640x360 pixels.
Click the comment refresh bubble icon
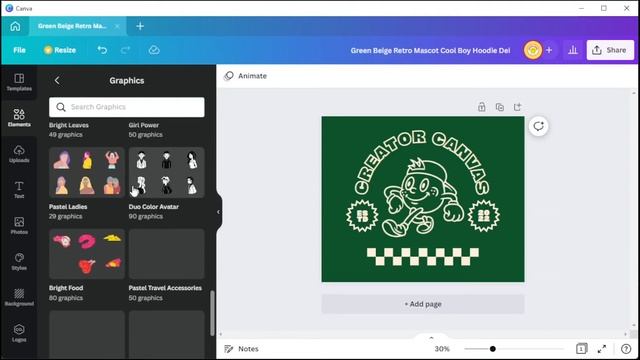pos(538,126)
